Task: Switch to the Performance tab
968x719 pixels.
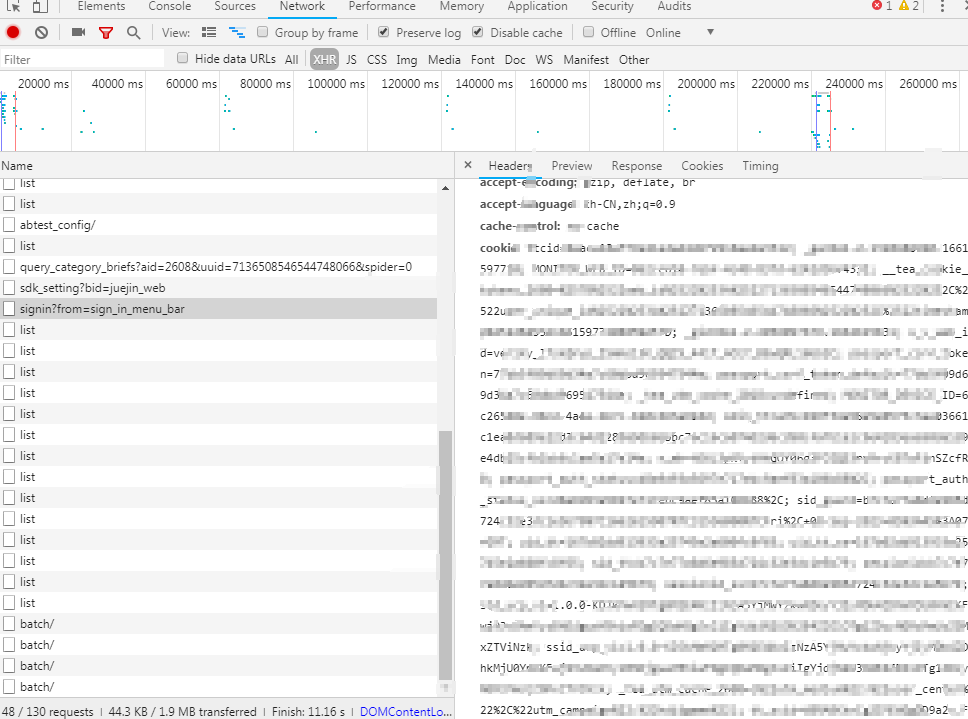Action: tap(382, 6)
